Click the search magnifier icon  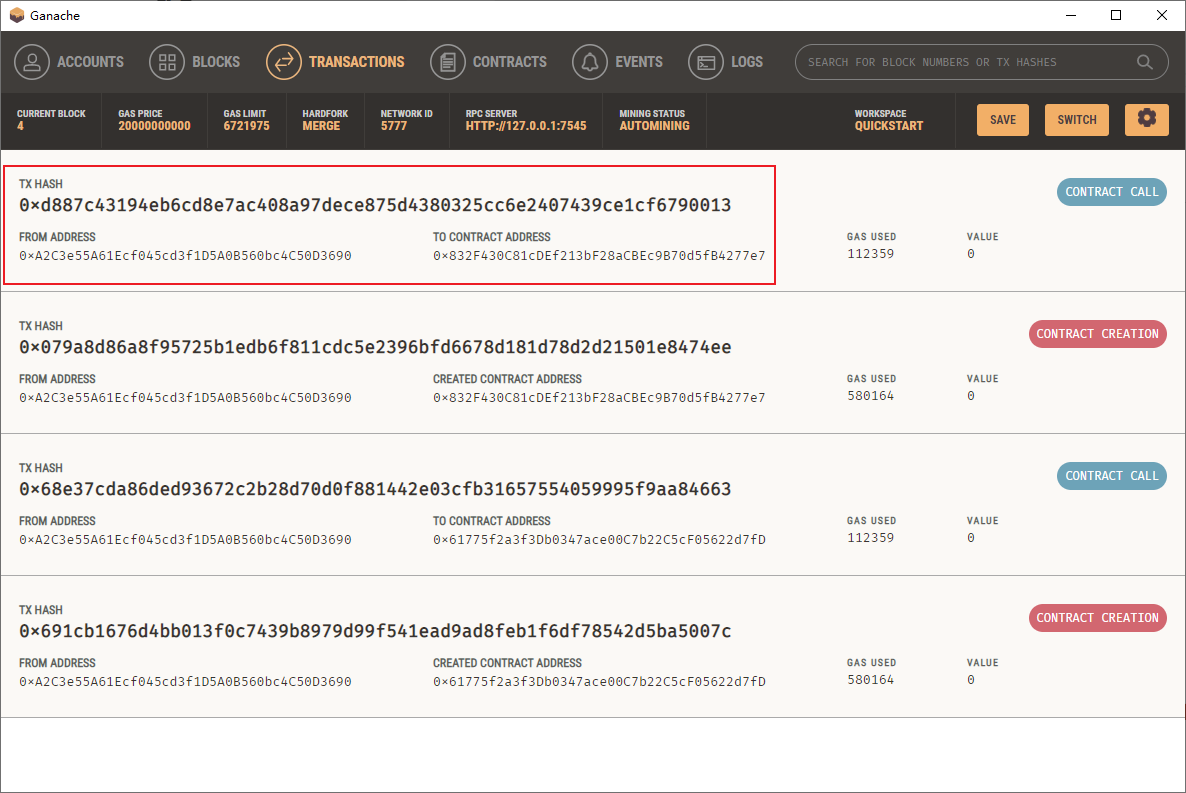[1144, 62]
